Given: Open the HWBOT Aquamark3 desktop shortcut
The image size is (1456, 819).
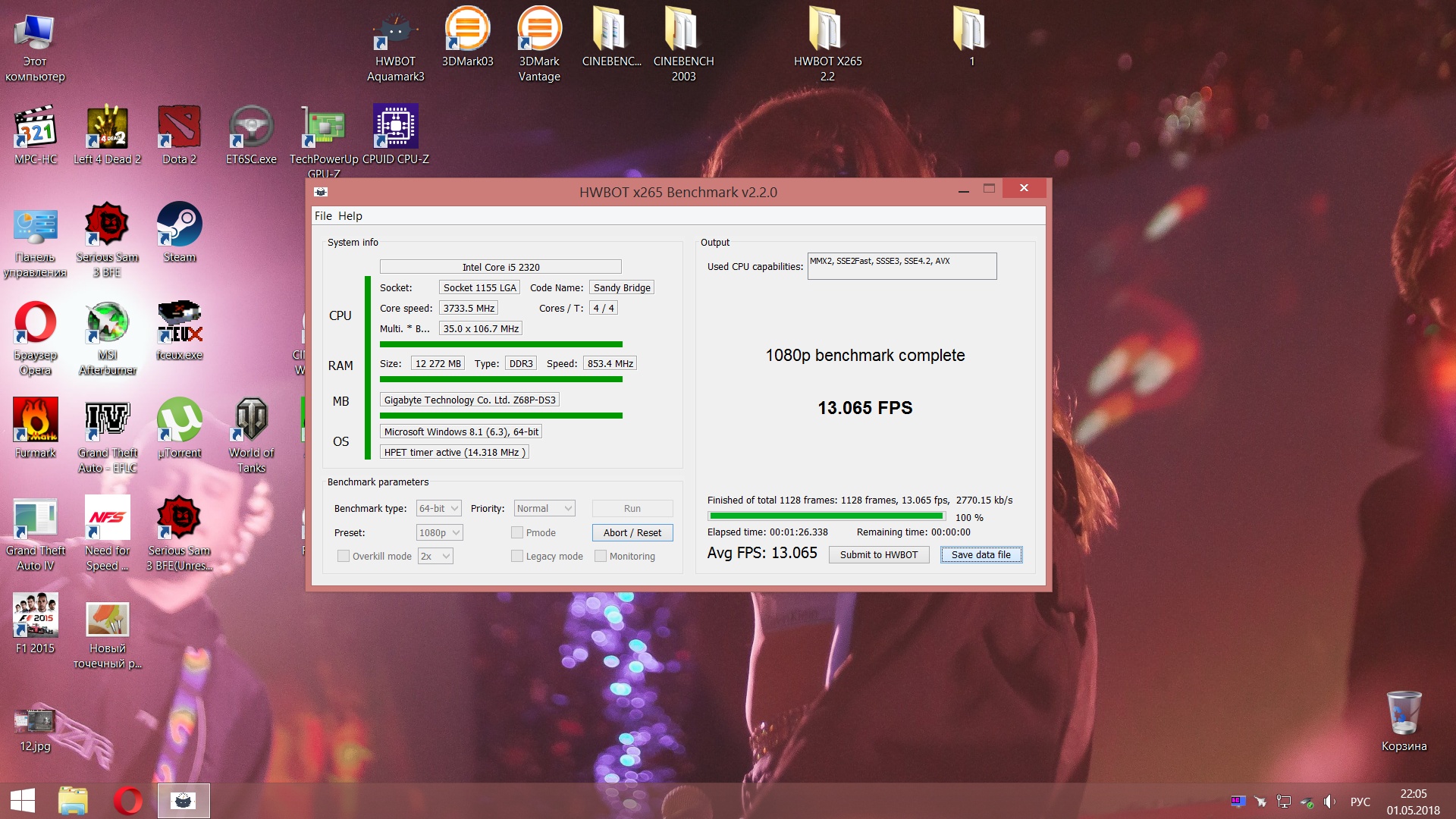Looking at the screenshot, I should tap(395, 44).
